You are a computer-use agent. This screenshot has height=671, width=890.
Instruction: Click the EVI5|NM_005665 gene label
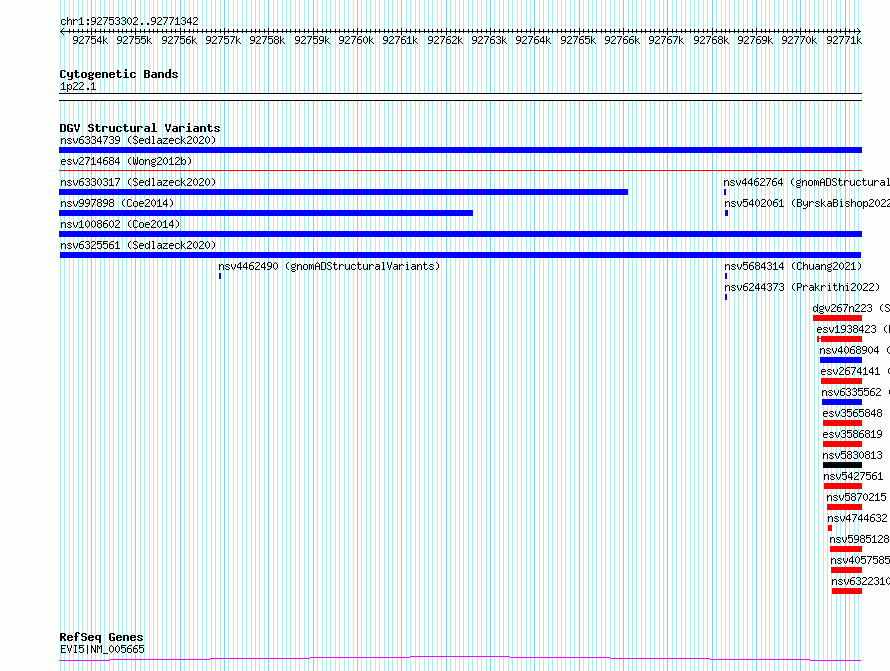click(102, 649)
